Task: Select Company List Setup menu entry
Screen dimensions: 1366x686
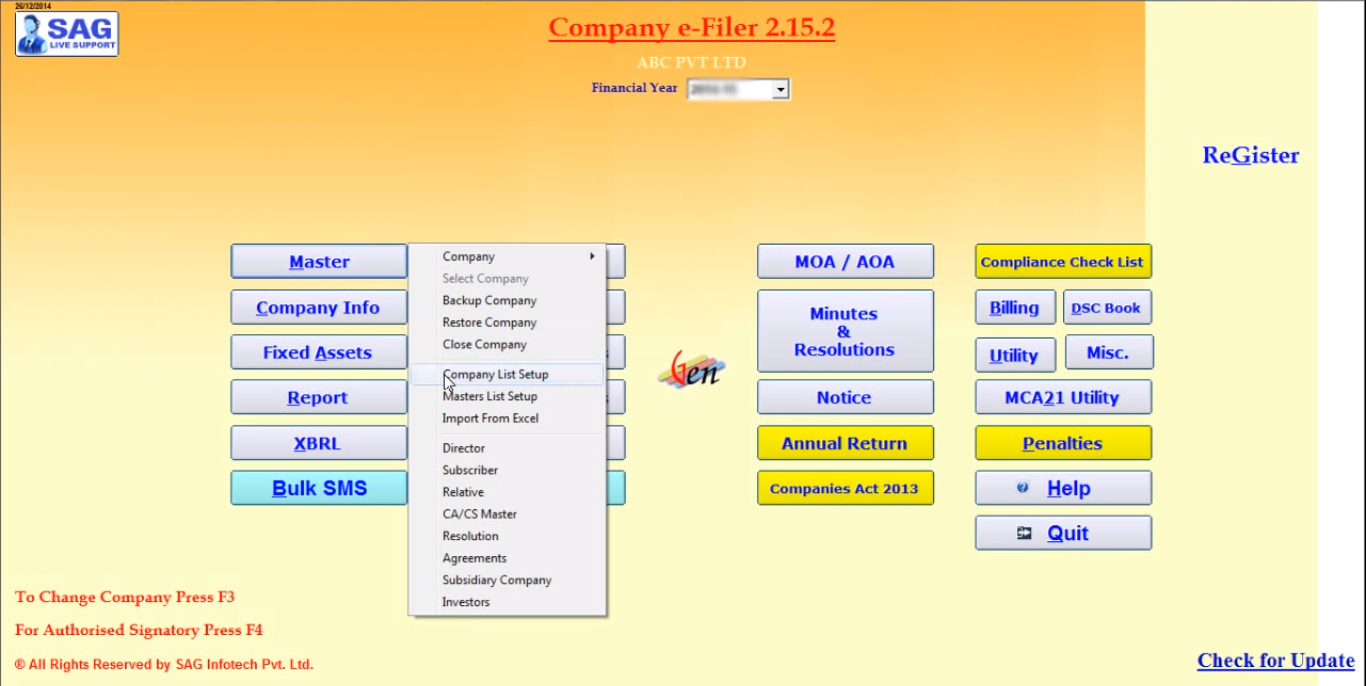Action: 496,375
